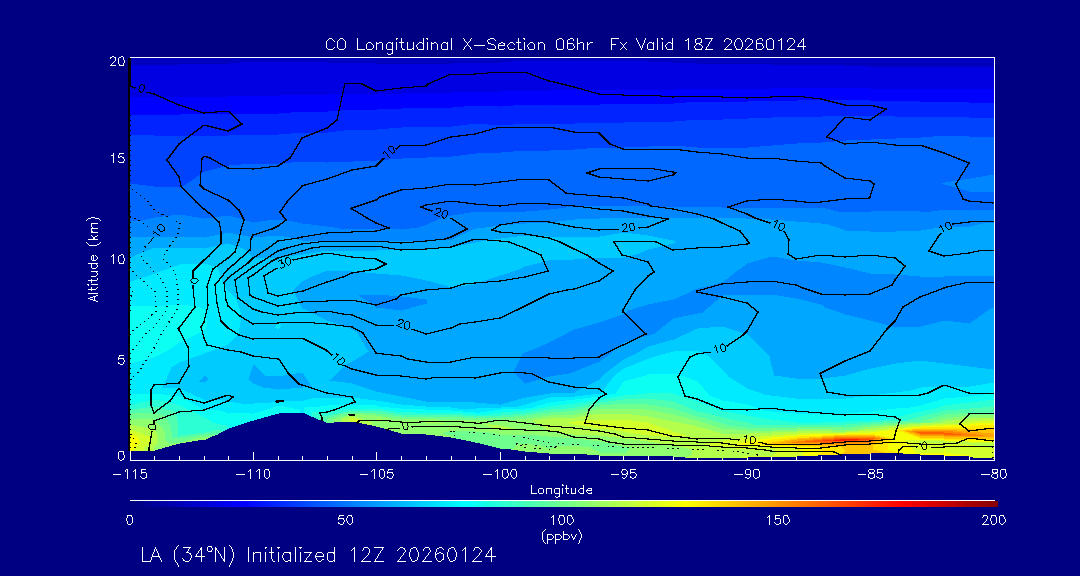Click the colorbar label '150'

point(779,521)
